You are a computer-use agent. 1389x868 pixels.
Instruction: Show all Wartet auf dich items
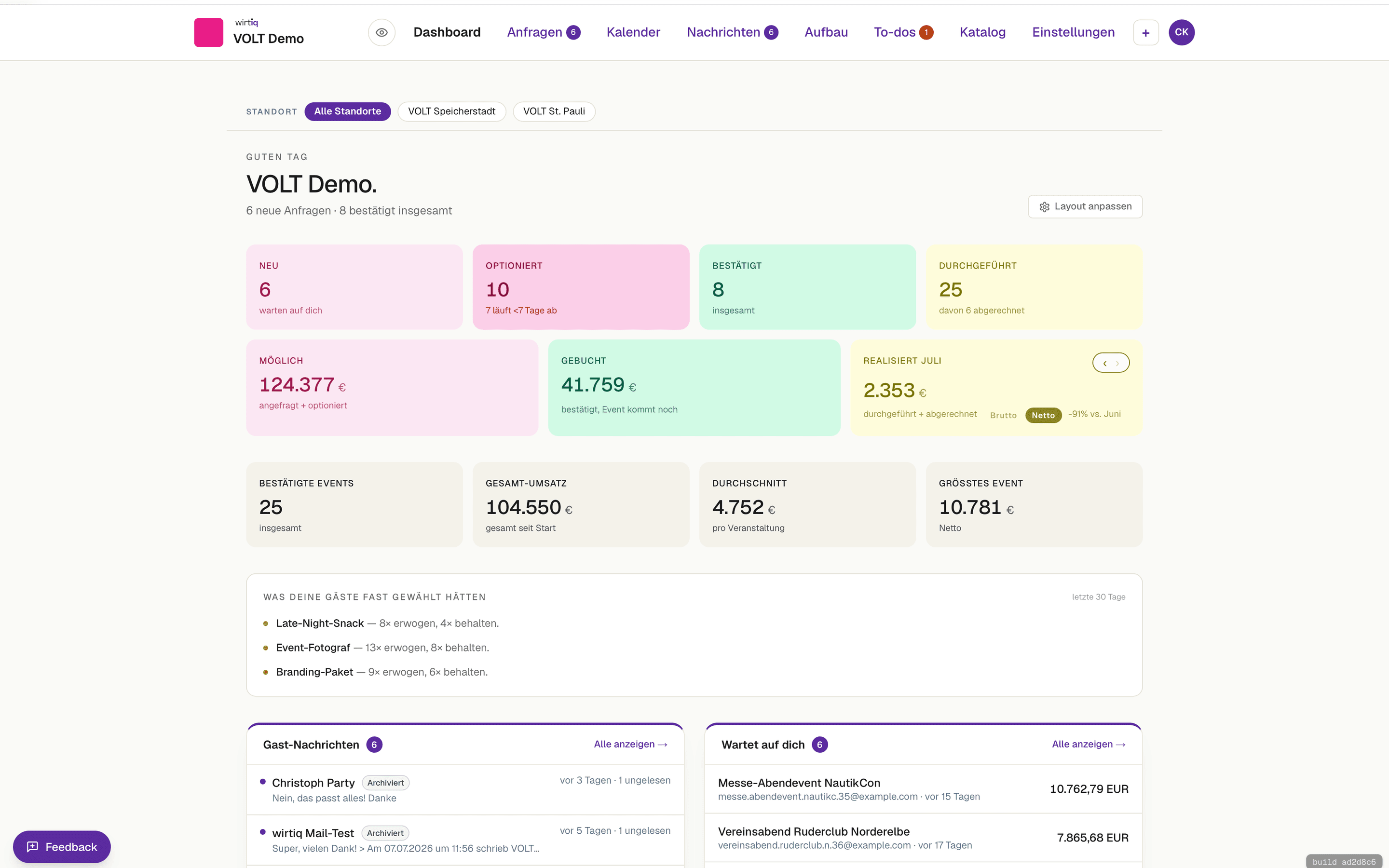[x=1088, y=744]
